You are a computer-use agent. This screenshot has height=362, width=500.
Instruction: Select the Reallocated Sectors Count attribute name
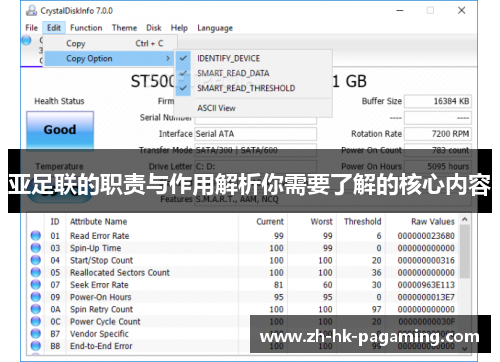point(120,273)
